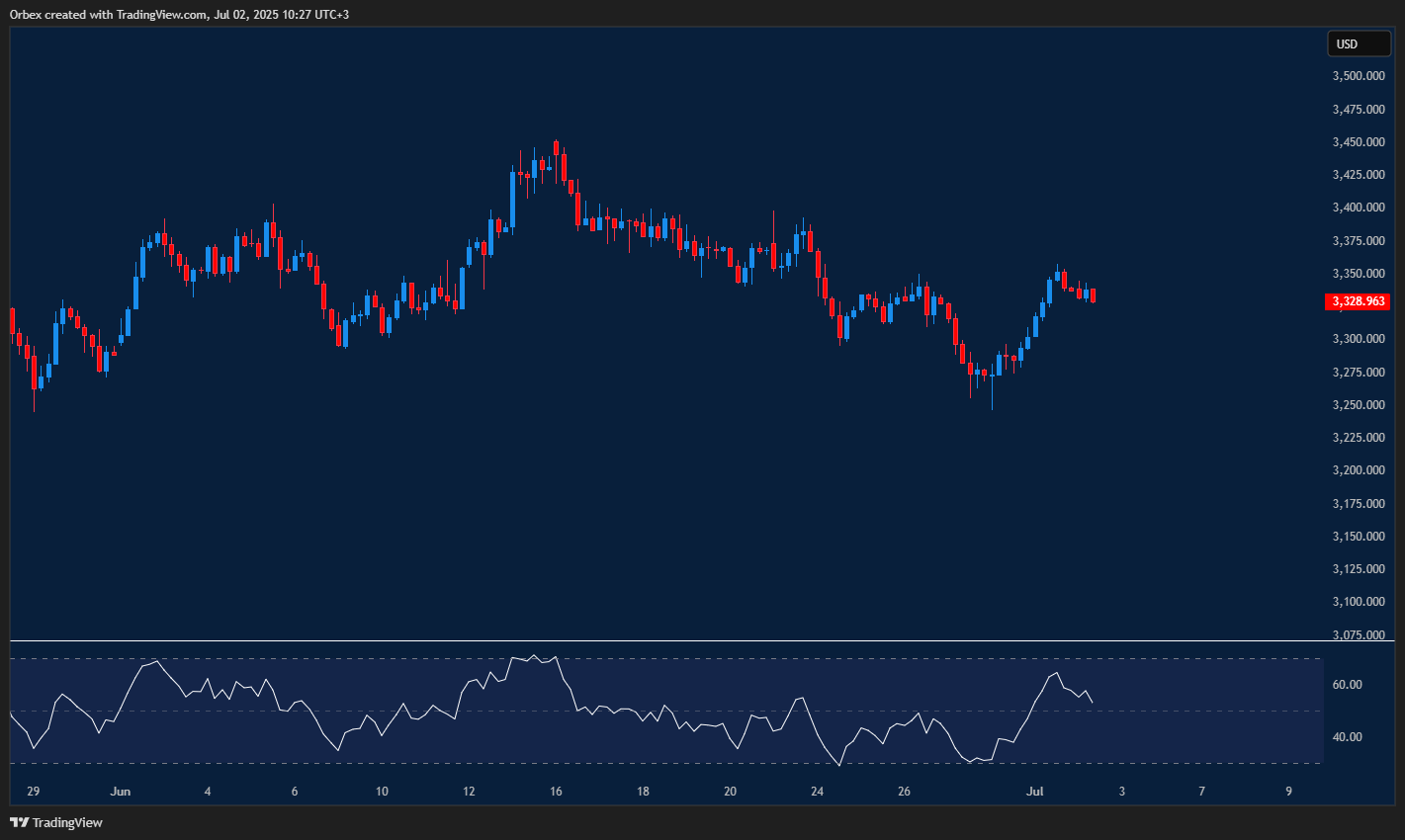Click the RSI 40.00 scale label
The width and height of the screenshot is (1405, 840).
coord(1348,737)
